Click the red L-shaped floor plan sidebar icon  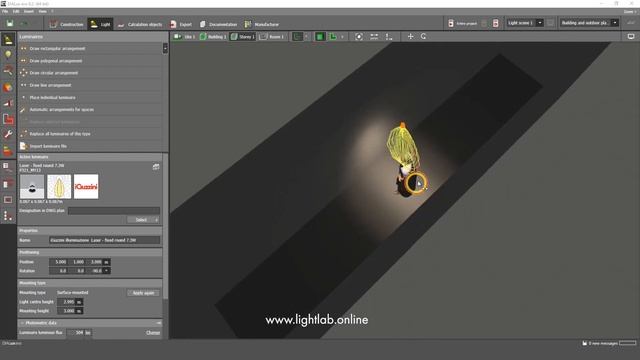(8, 119)
